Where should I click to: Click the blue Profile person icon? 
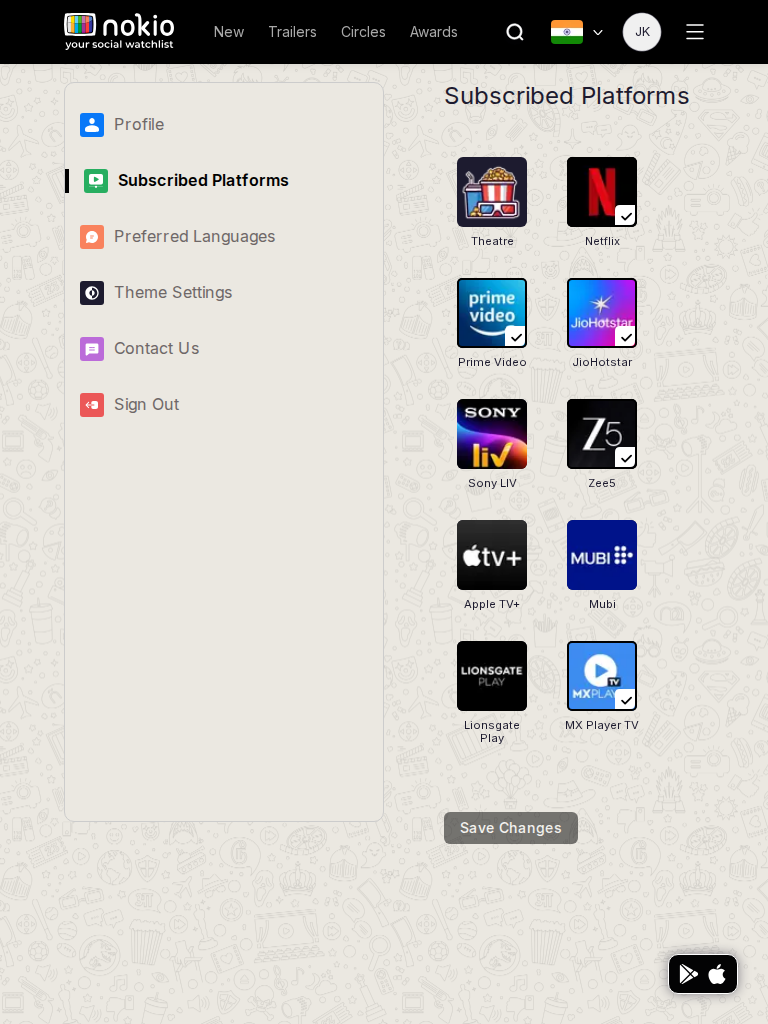pos(92,125)
